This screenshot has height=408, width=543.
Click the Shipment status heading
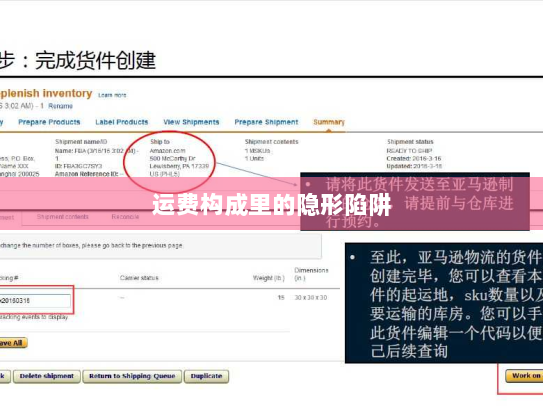click(410, 142)
